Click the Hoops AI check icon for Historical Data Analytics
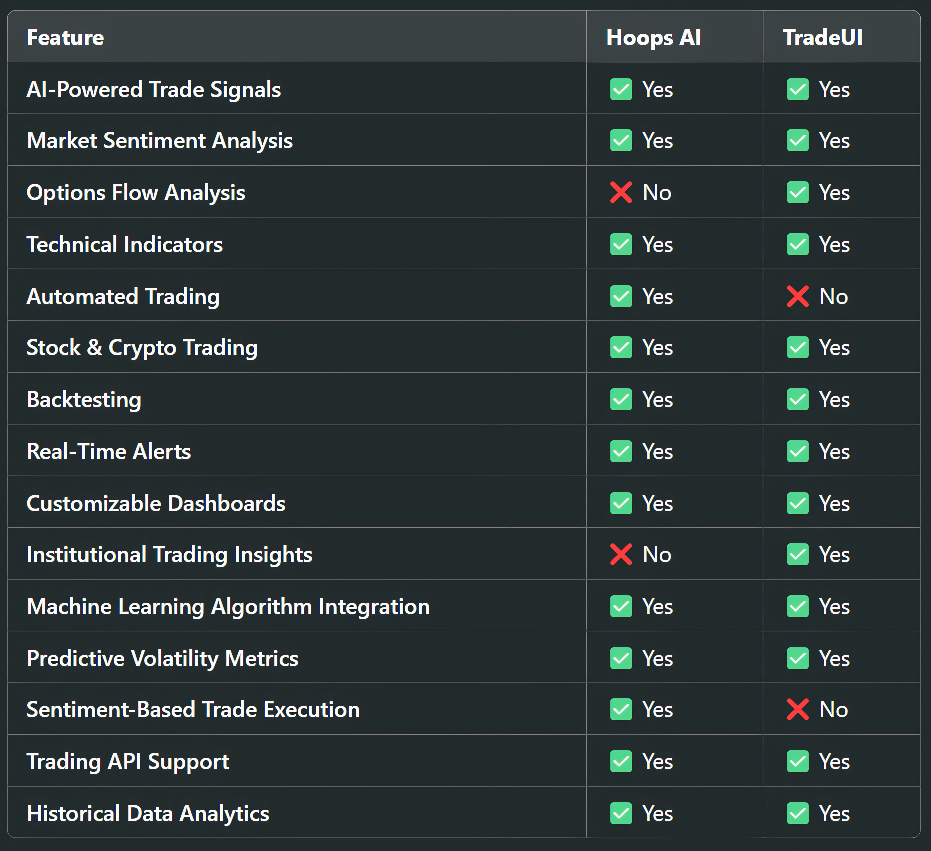The width and height of the screenshot is (931, 851). click(x=621, y=814)
